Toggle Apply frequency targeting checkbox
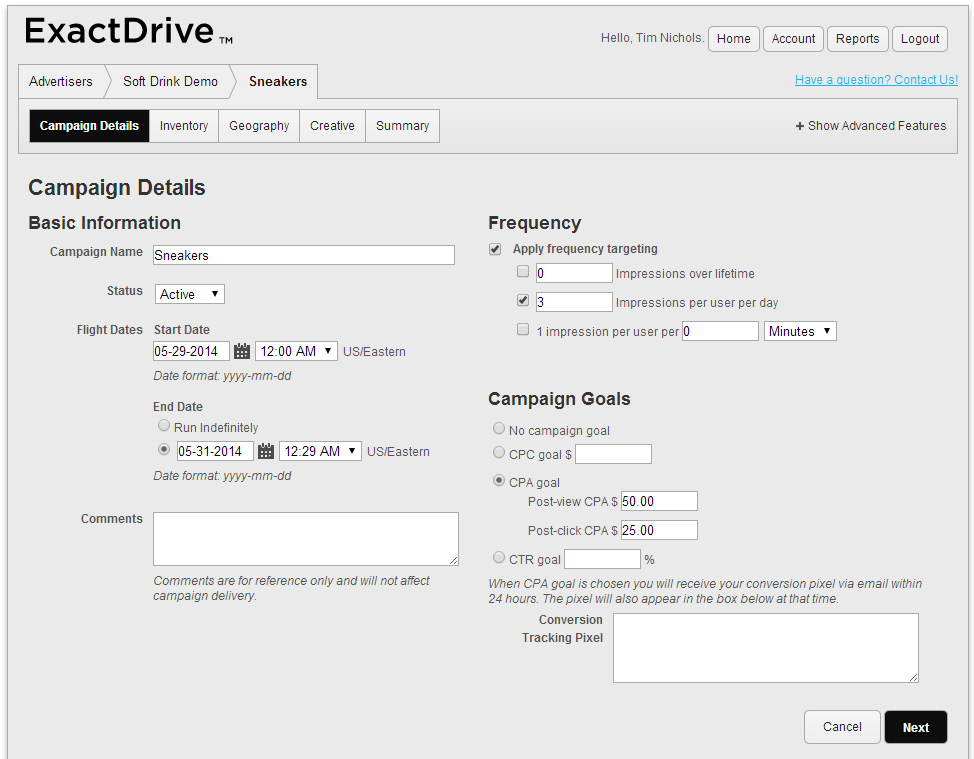974x759 pixels. click(x=495, y=249)
